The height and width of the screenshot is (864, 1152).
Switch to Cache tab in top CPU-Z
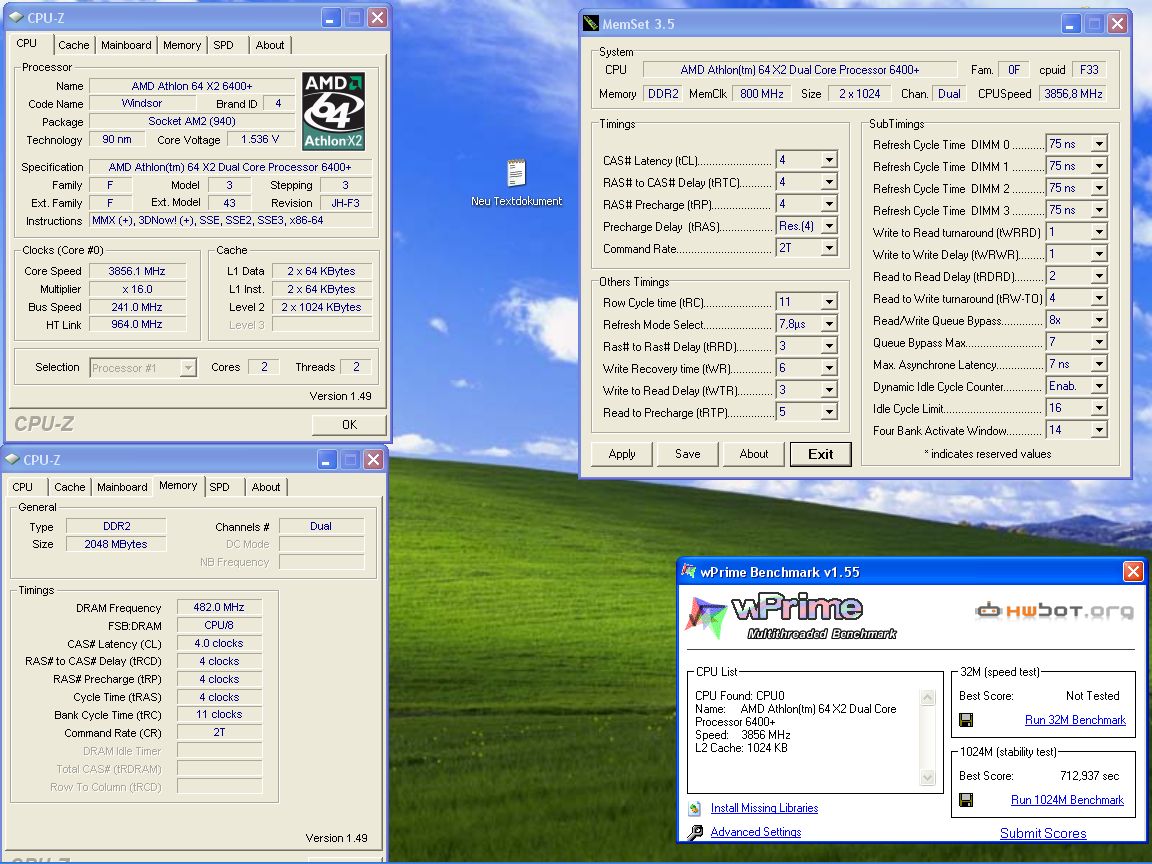tap(73, 45)
